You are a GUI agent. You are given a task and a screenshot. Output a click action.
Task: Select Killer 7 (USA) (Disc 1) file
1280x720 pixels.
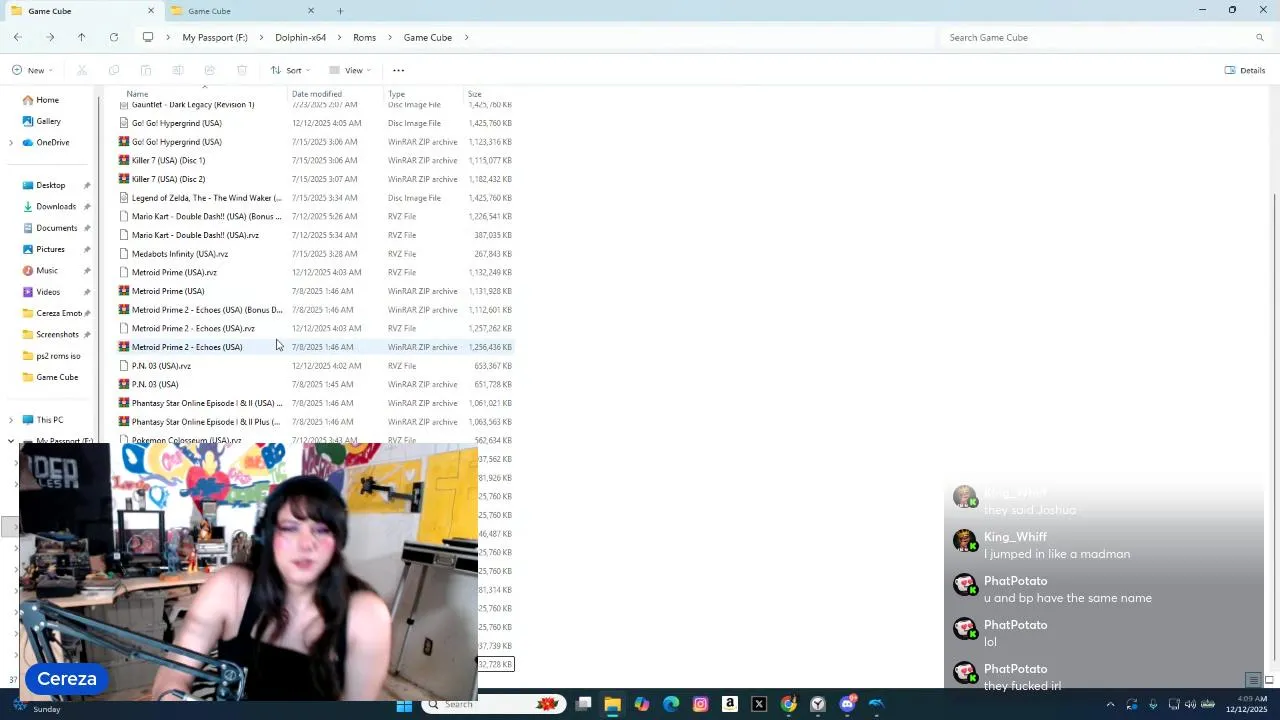[315, 160]
